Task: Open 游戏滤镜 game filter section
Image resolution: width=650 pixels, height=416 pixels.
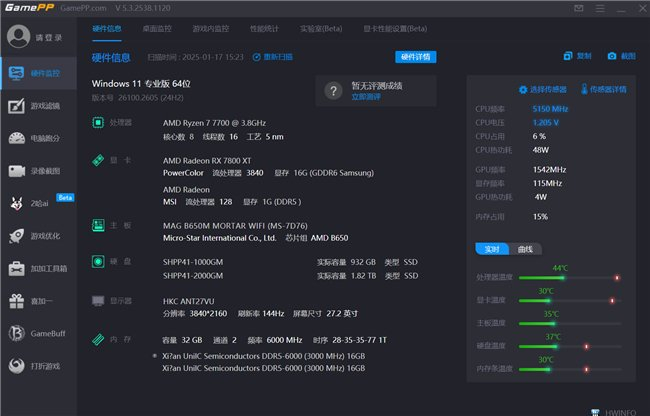Action: 39,106
